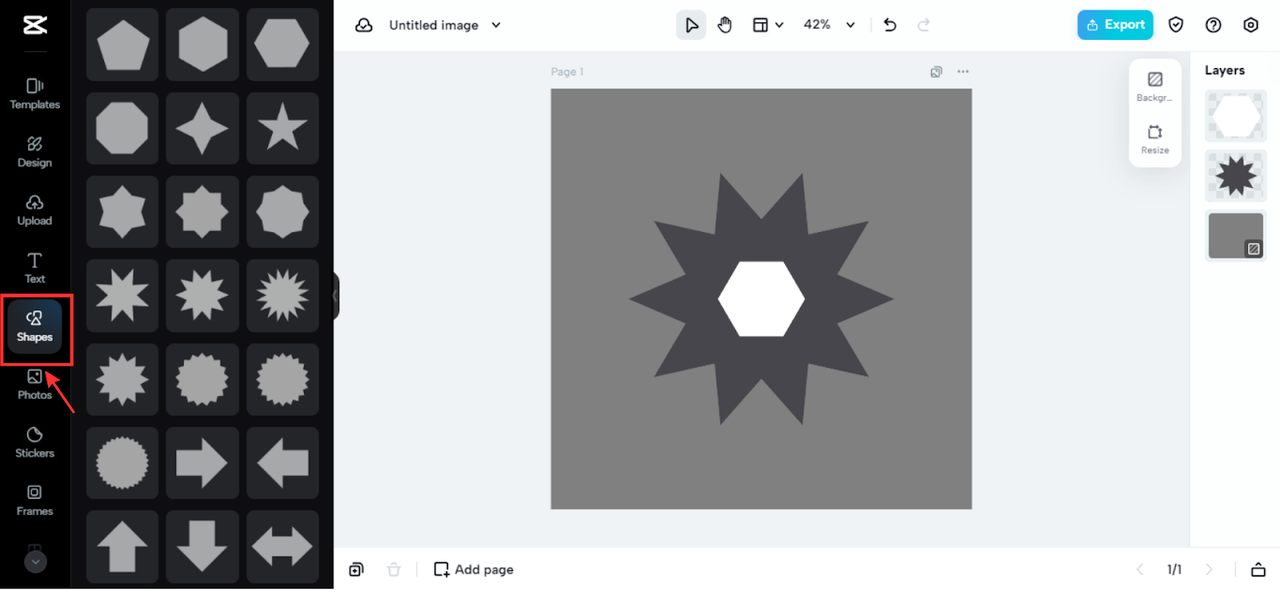The width and height of the screenshot is (1280, 595).
Task: Click the add page icon at bottom left
Action: click(356, 570)
